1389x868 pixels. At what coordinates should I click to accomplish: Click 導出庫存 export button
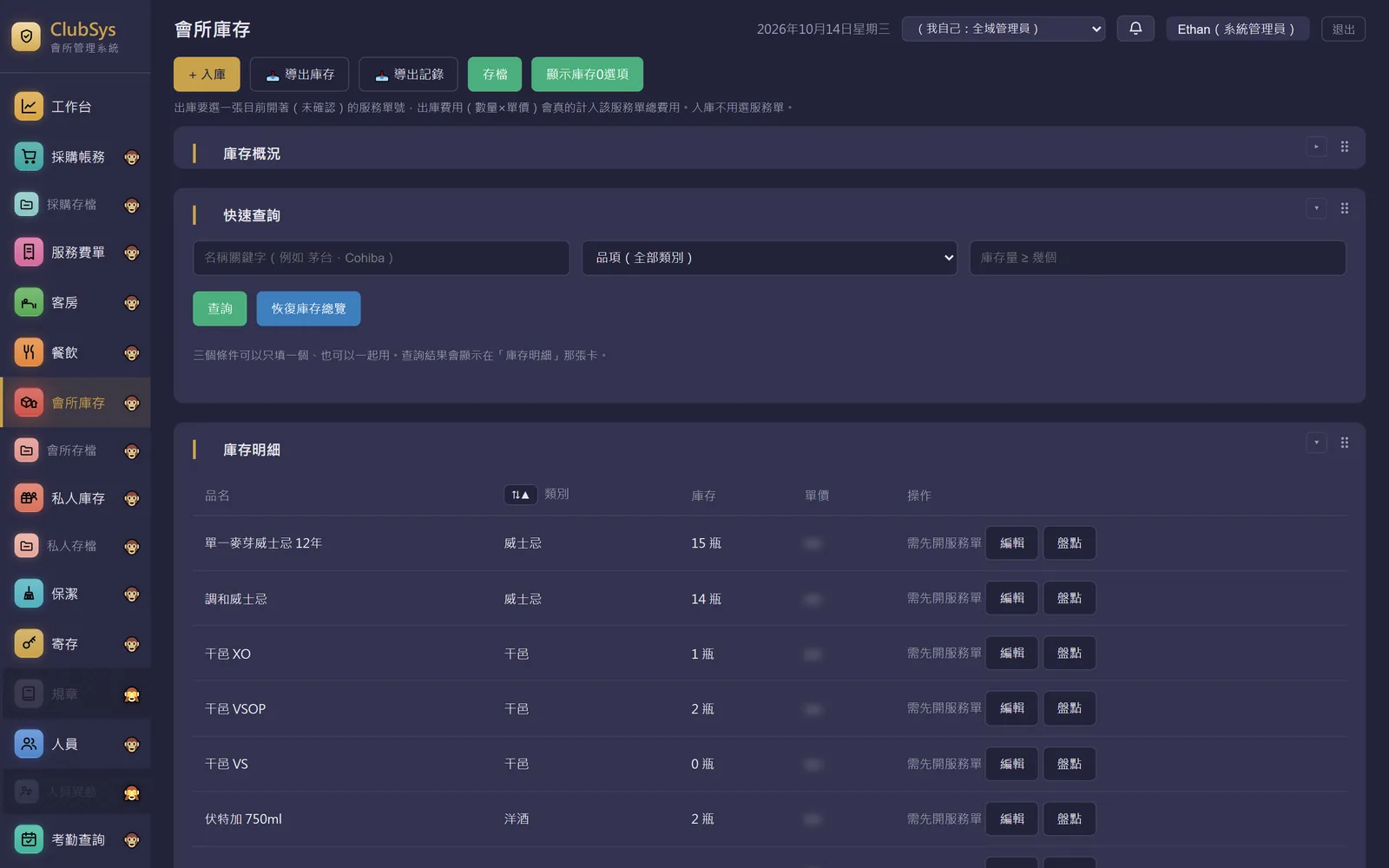[300, 75]
